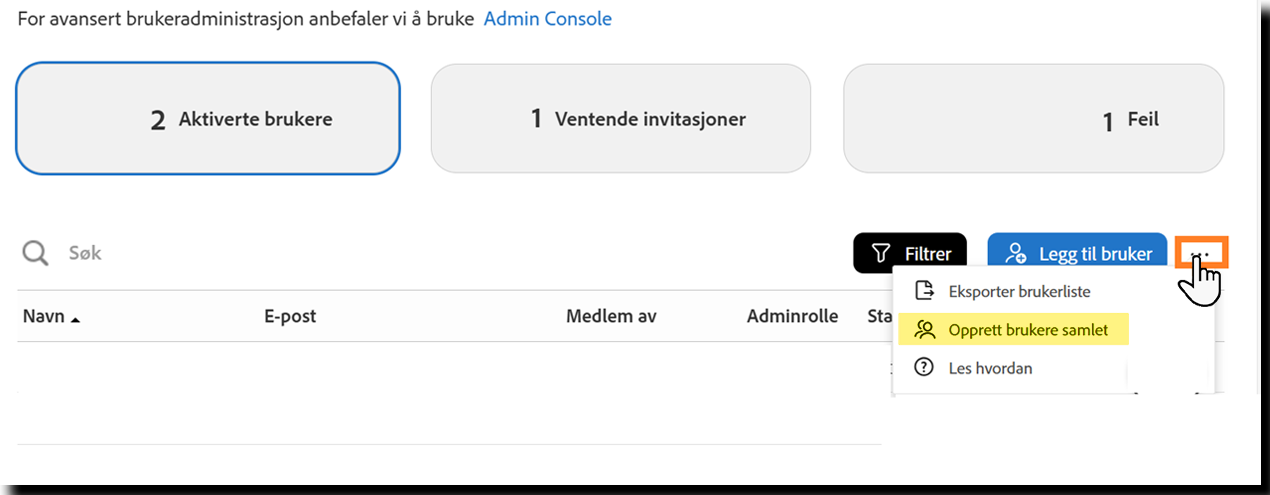Click the funnel icon on Filtrer
Screen dimensions: 1270x495
point(881,253)
